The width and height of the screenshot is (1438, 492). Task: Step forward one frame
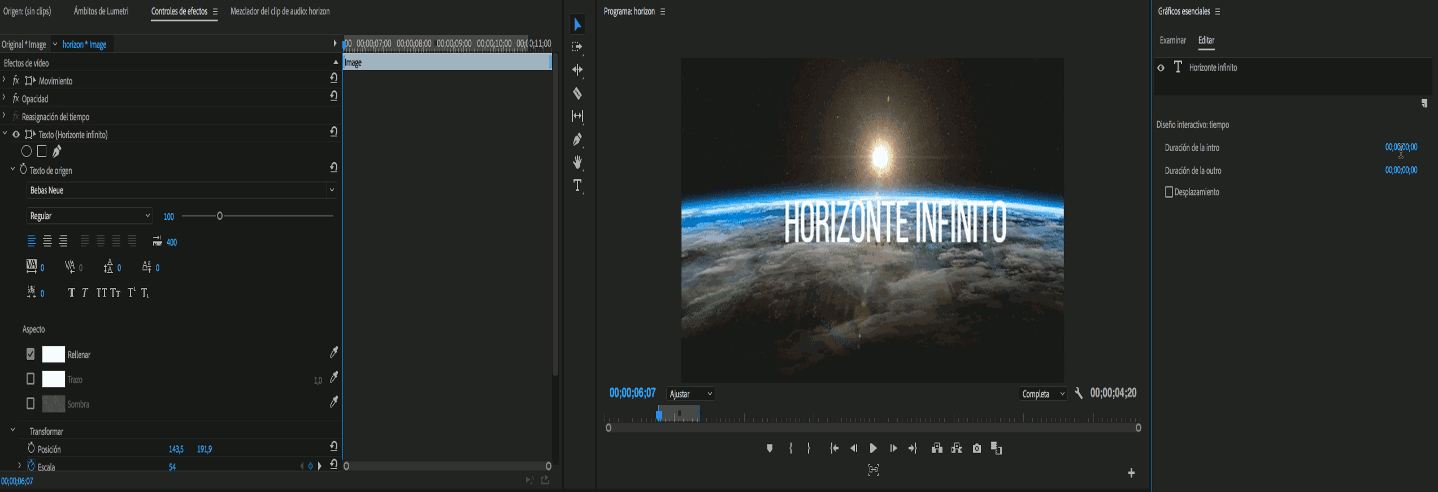tap(893, 449)
